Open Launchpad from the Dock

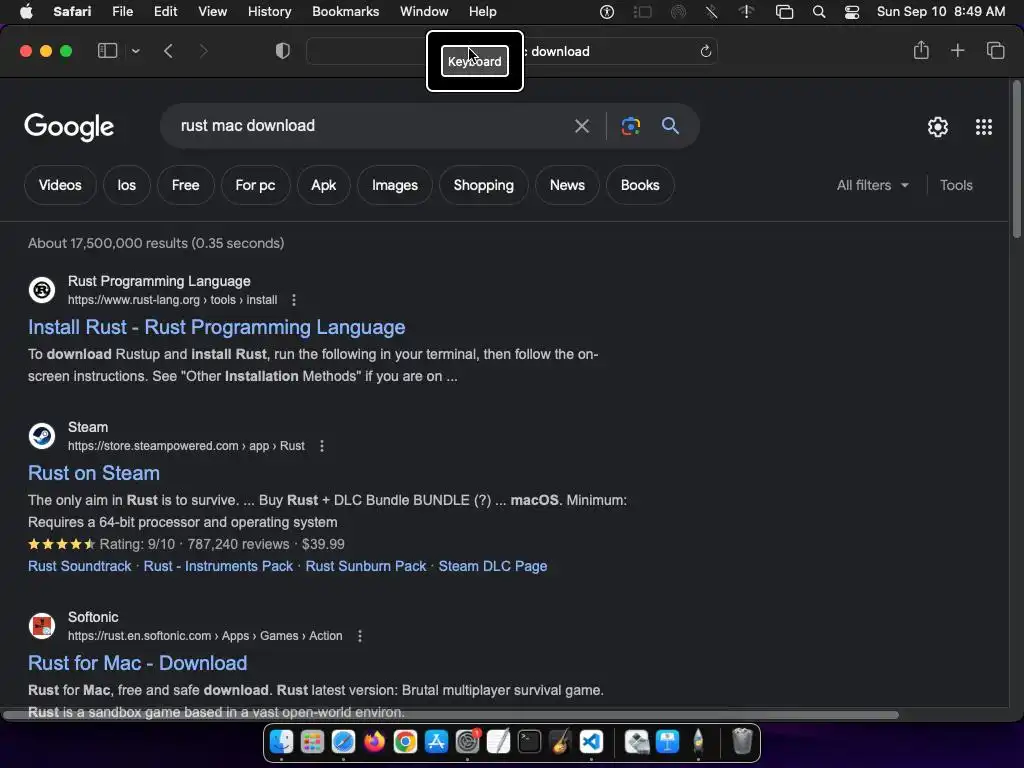pos(312,742)
